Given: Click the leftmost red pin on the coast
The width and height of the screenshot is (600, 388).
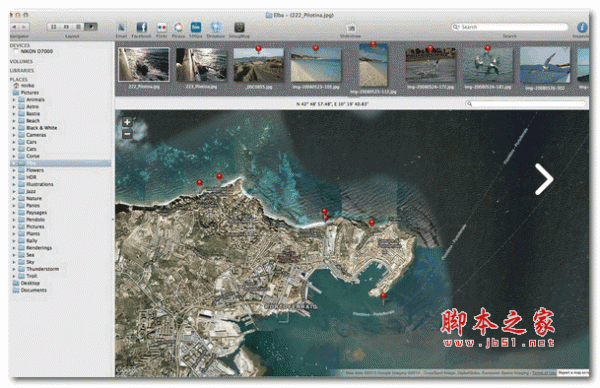Looking at the screenshot, I should click(199, 183).
